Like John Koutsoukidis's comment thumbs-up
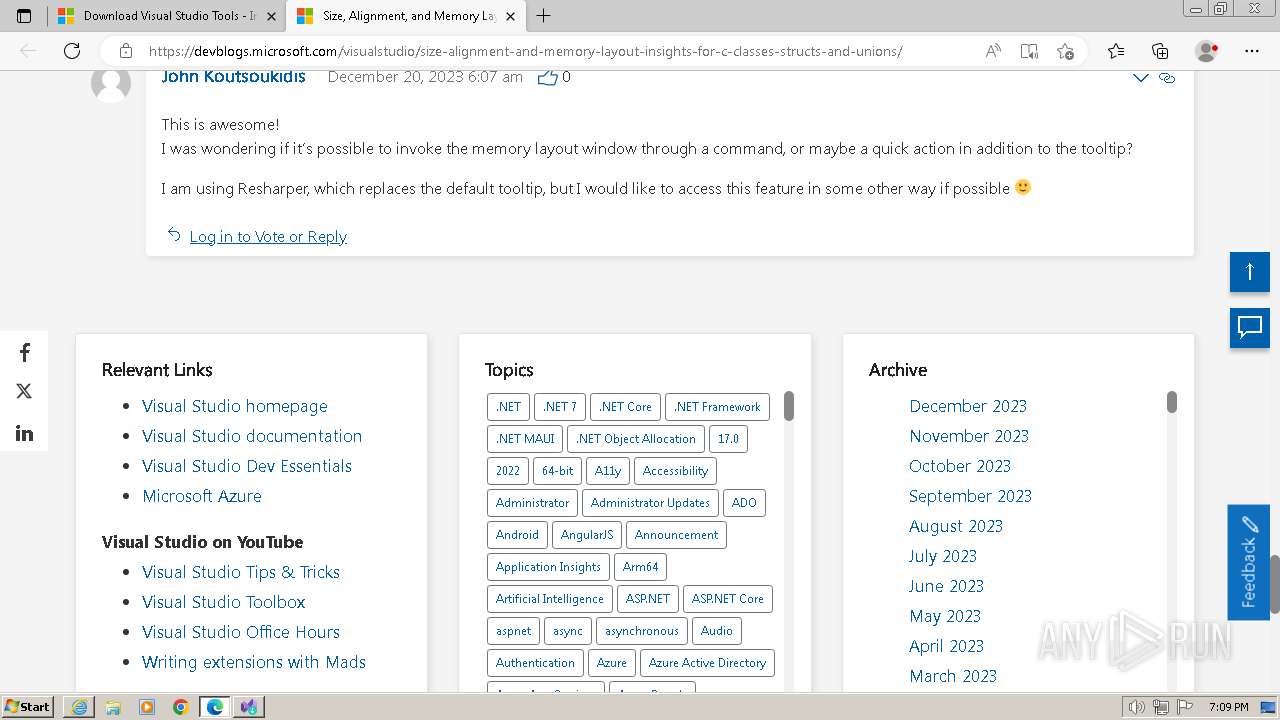The height and width of the screenshot is (720, 1280). 547,77
